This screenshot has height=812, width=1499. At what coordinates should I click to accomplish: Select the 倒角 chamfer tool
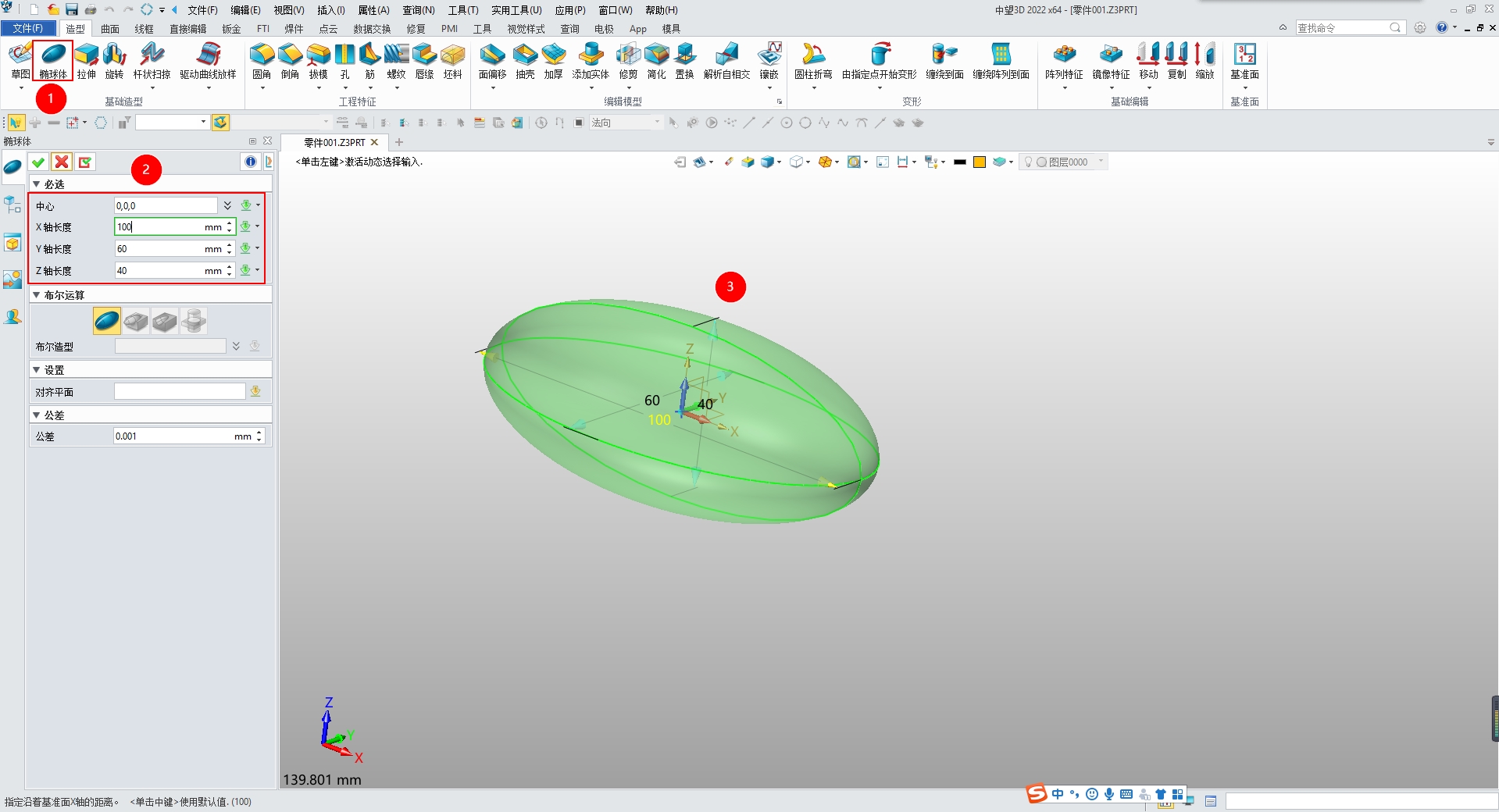click(x=290, y=61)
